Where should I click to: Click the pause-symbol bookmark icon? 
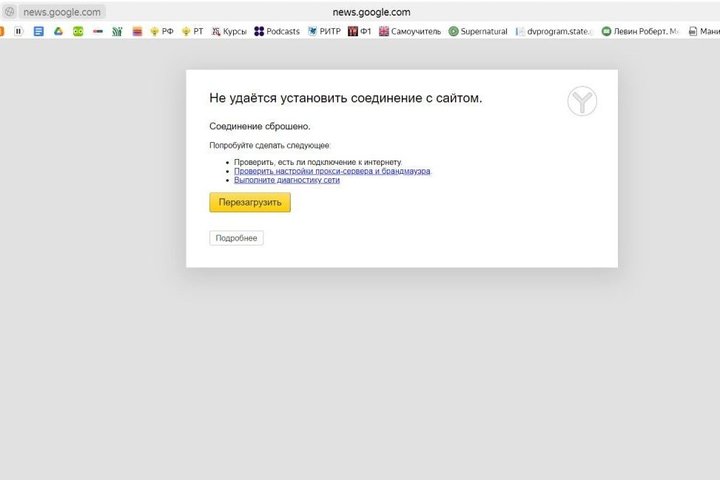coord(18,31)
